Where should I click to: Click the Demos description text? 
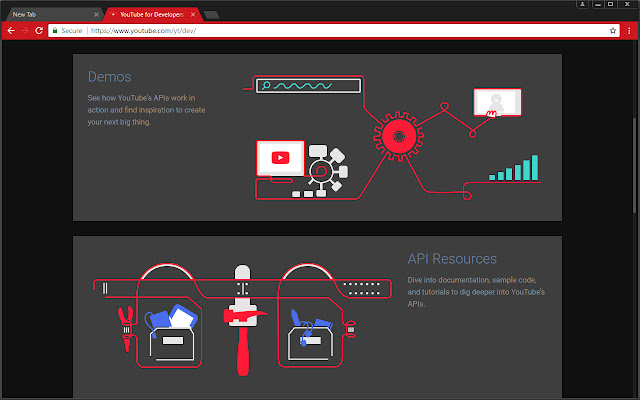(x=146, y=110)
